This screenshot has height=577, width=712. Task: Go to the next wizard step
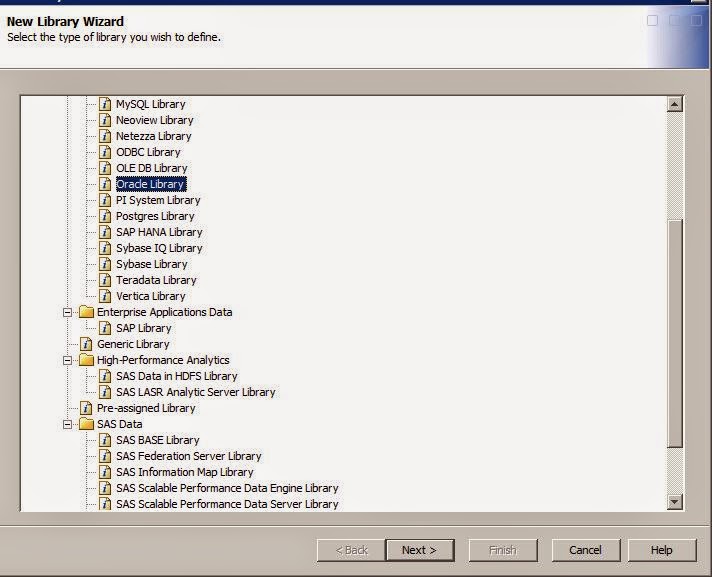[420, 550]
